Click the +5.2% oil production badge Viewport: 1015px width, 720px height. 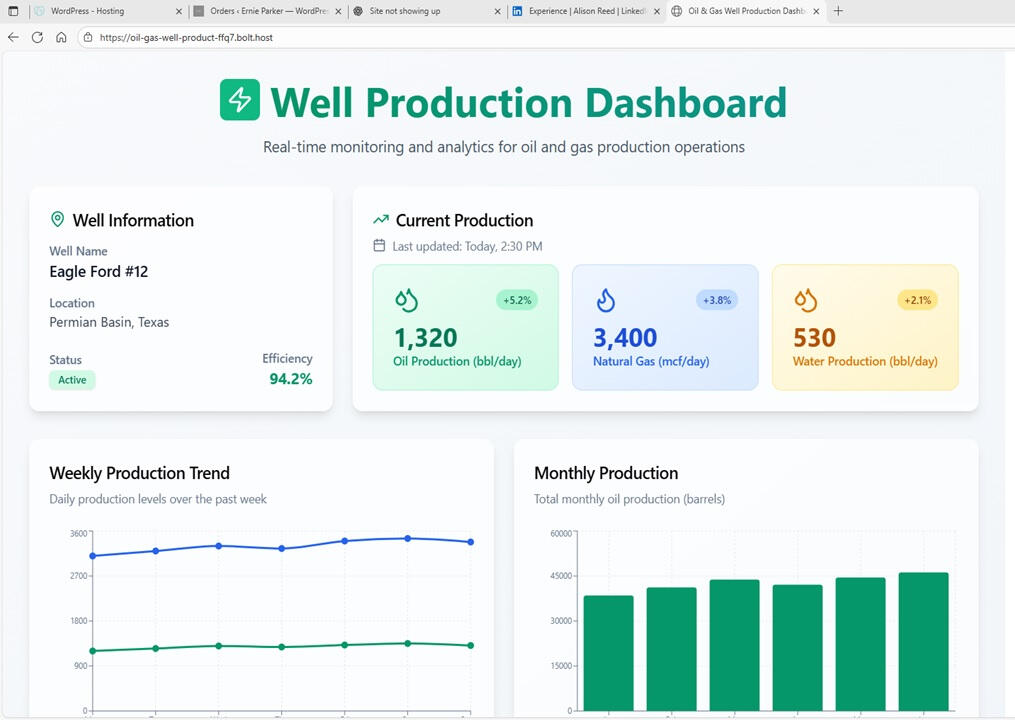(517, 299)
